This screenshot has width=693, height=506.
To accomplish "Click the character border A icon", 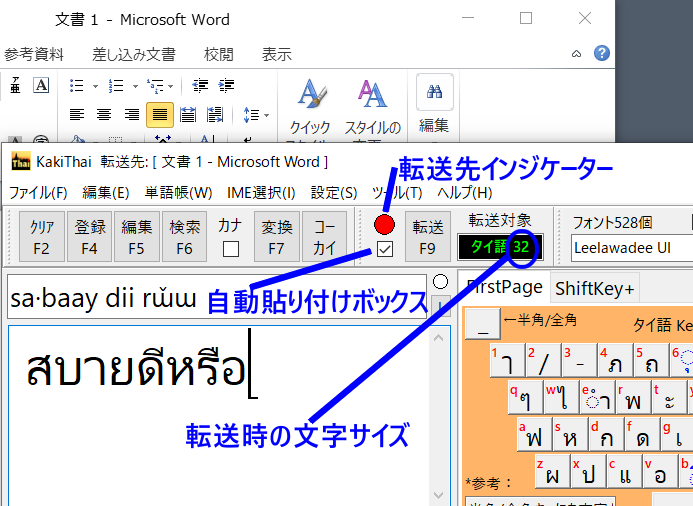I will [41, 85].
